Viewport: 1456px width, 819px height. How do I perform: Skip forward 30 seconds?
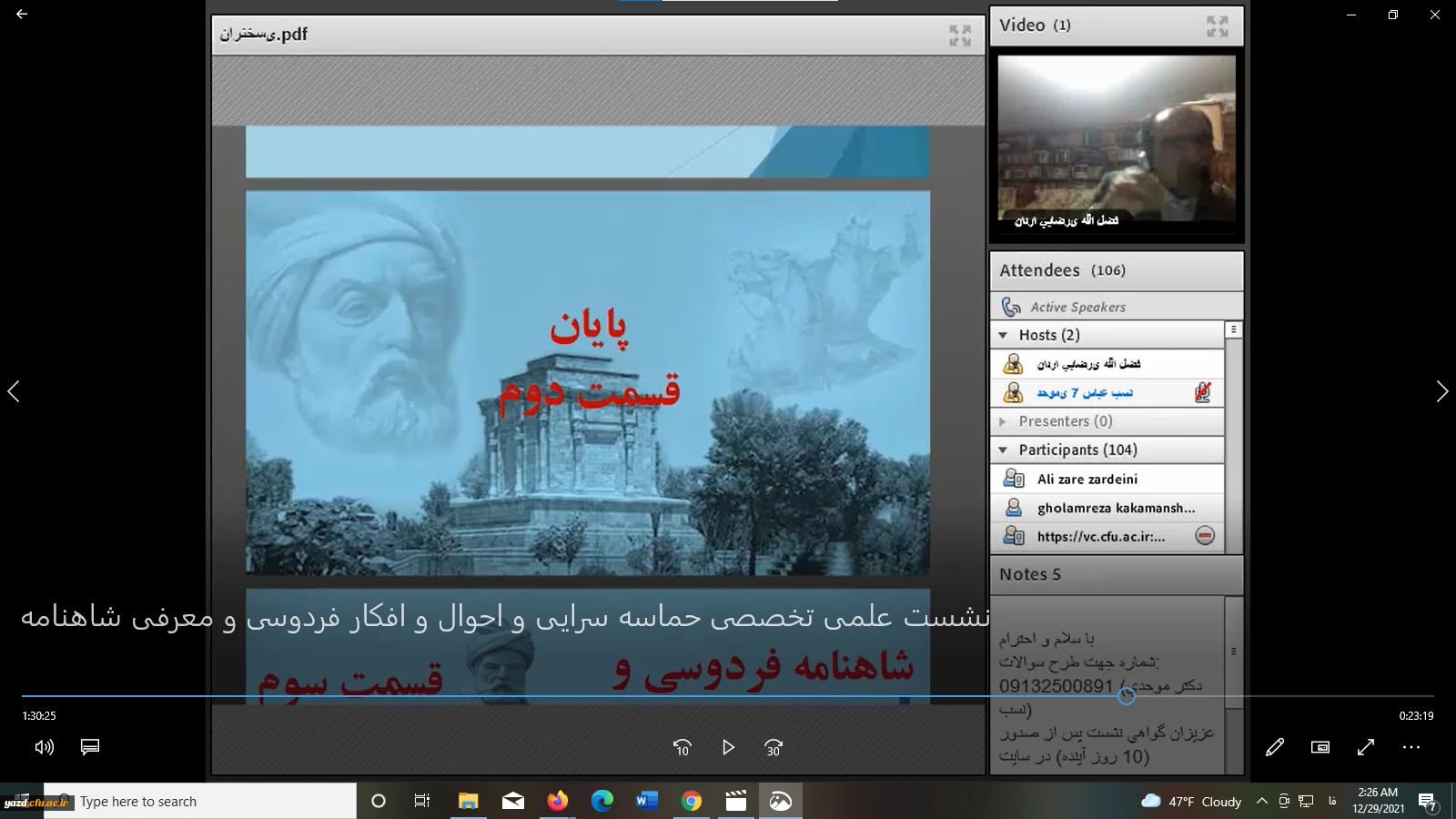click(773, 747)
